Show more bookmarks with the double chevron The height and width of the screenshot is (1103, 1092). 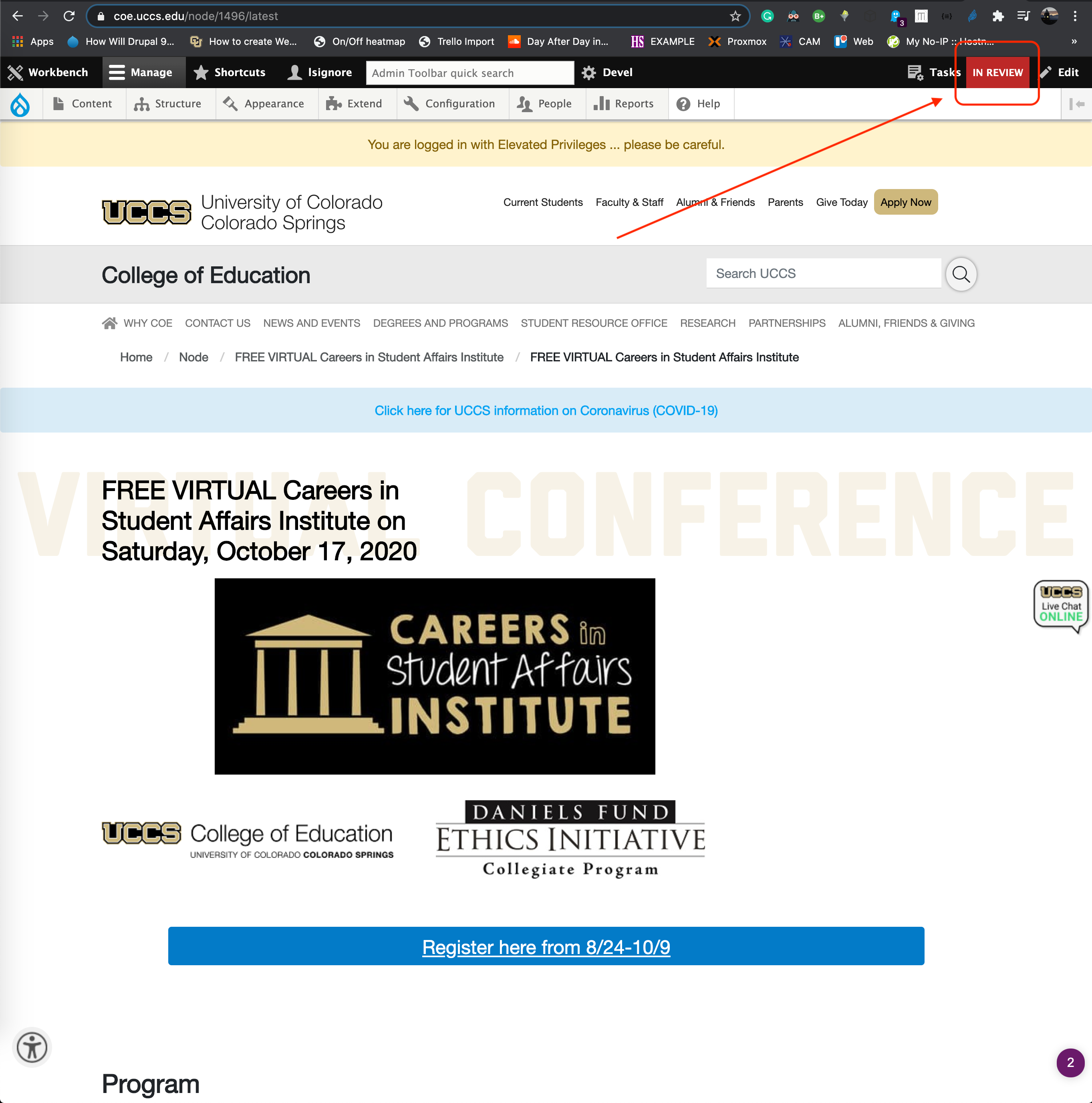pos(1074,42)
